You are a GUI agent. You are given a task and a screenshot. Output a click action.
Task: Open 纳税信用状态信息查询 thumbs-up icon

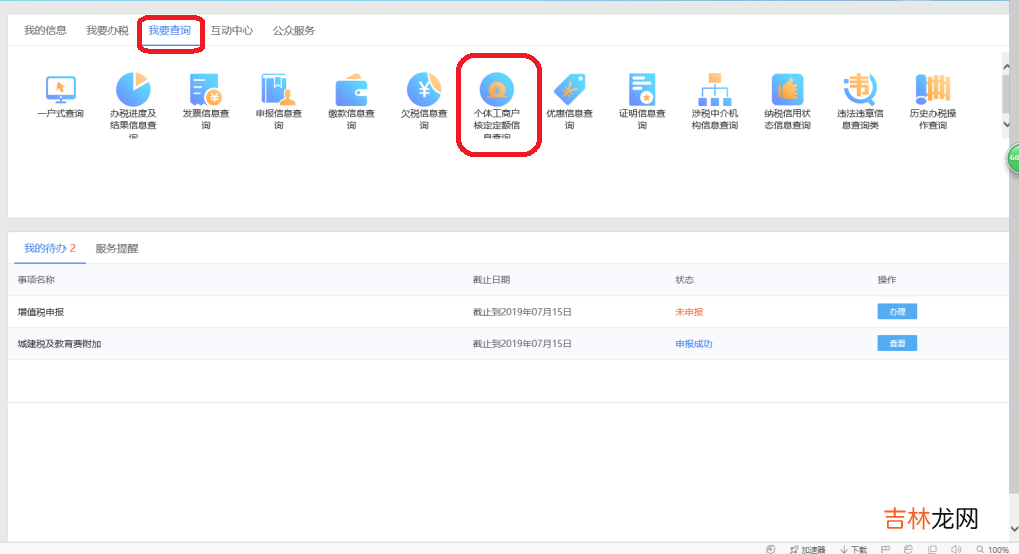[x=787, y=89]
